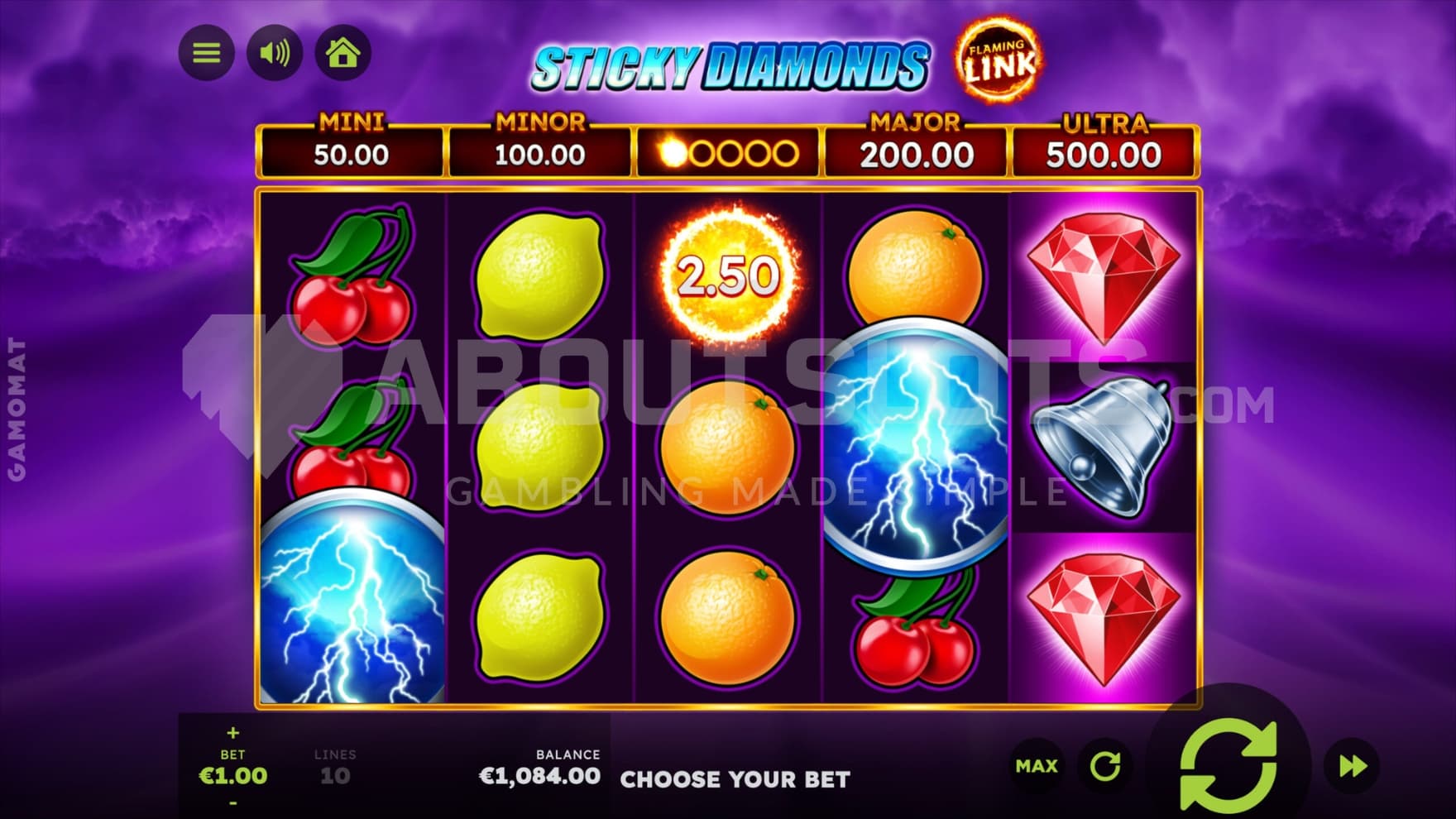This screenshot has height=819, width=1456.
Task: Click the 2.50 fireball symbol
Action: point(728,275)
